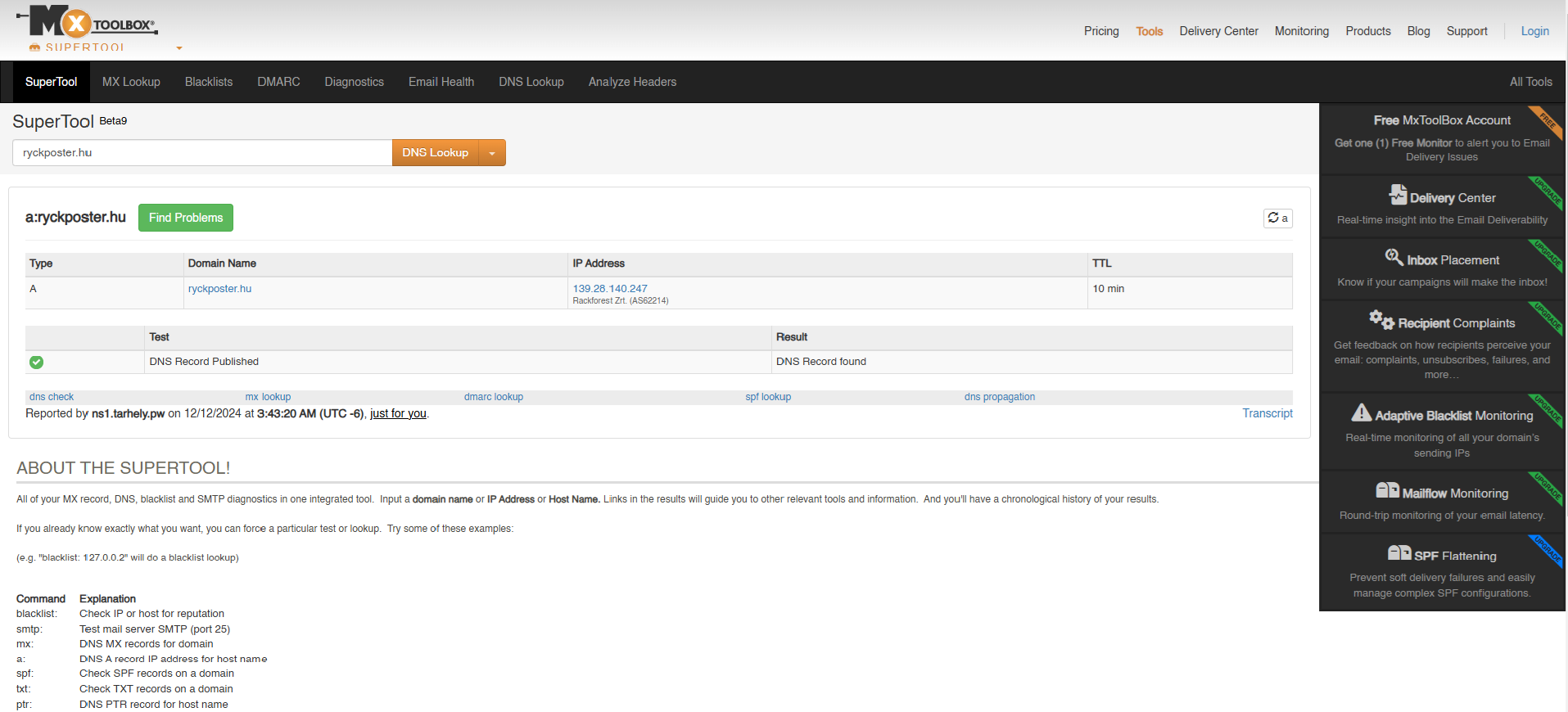Viewport: 1568px width, 712px height.
Task: Open the DNS Lookup nav tab
Action: tap(531, 82)
